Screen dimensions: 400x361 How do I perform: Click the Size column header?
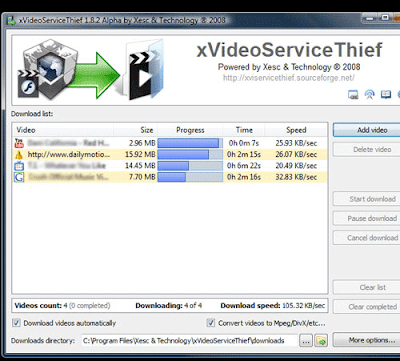pyautogui.click(x=135, y=130)
